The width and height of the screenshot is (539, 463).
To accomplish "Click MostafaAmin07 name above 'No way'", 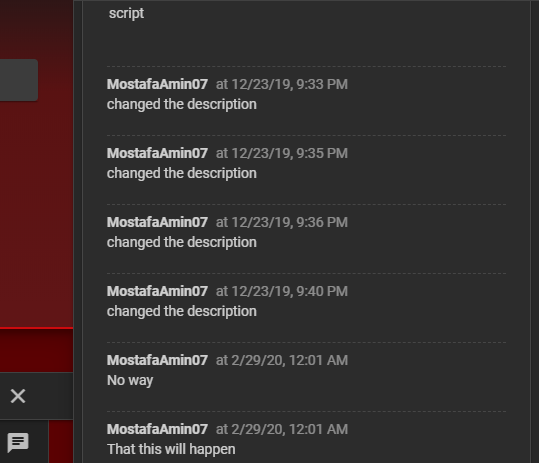I will 157,360.
